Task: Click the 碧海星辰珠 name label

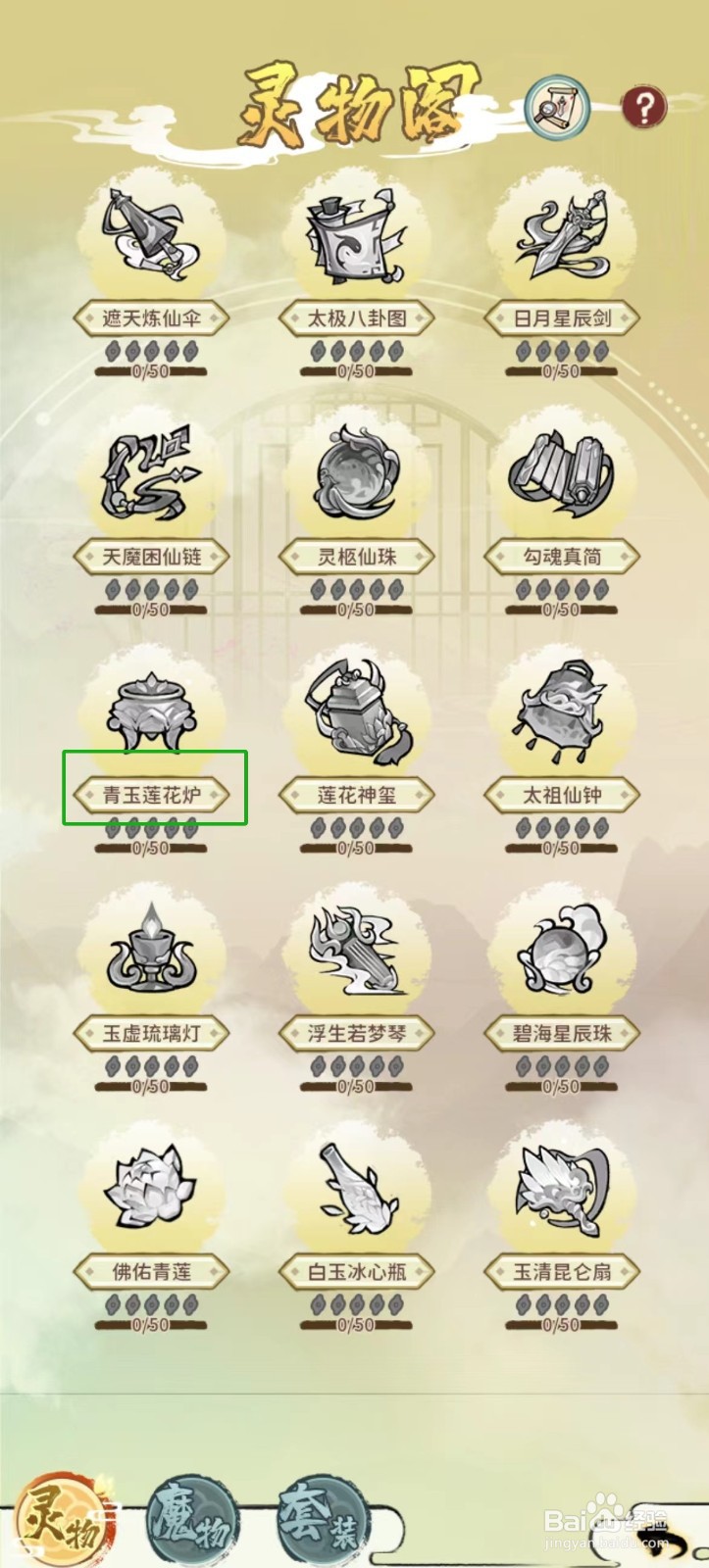Action: click(562, 1034)
